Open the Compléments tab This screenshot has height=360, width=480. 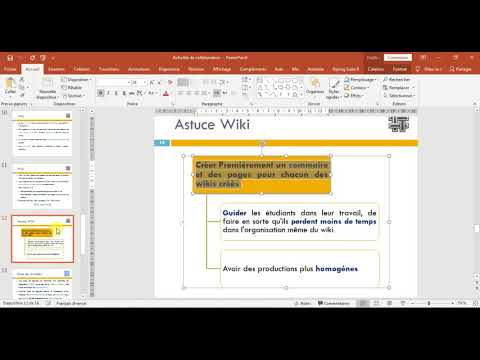tap(253, 69)
